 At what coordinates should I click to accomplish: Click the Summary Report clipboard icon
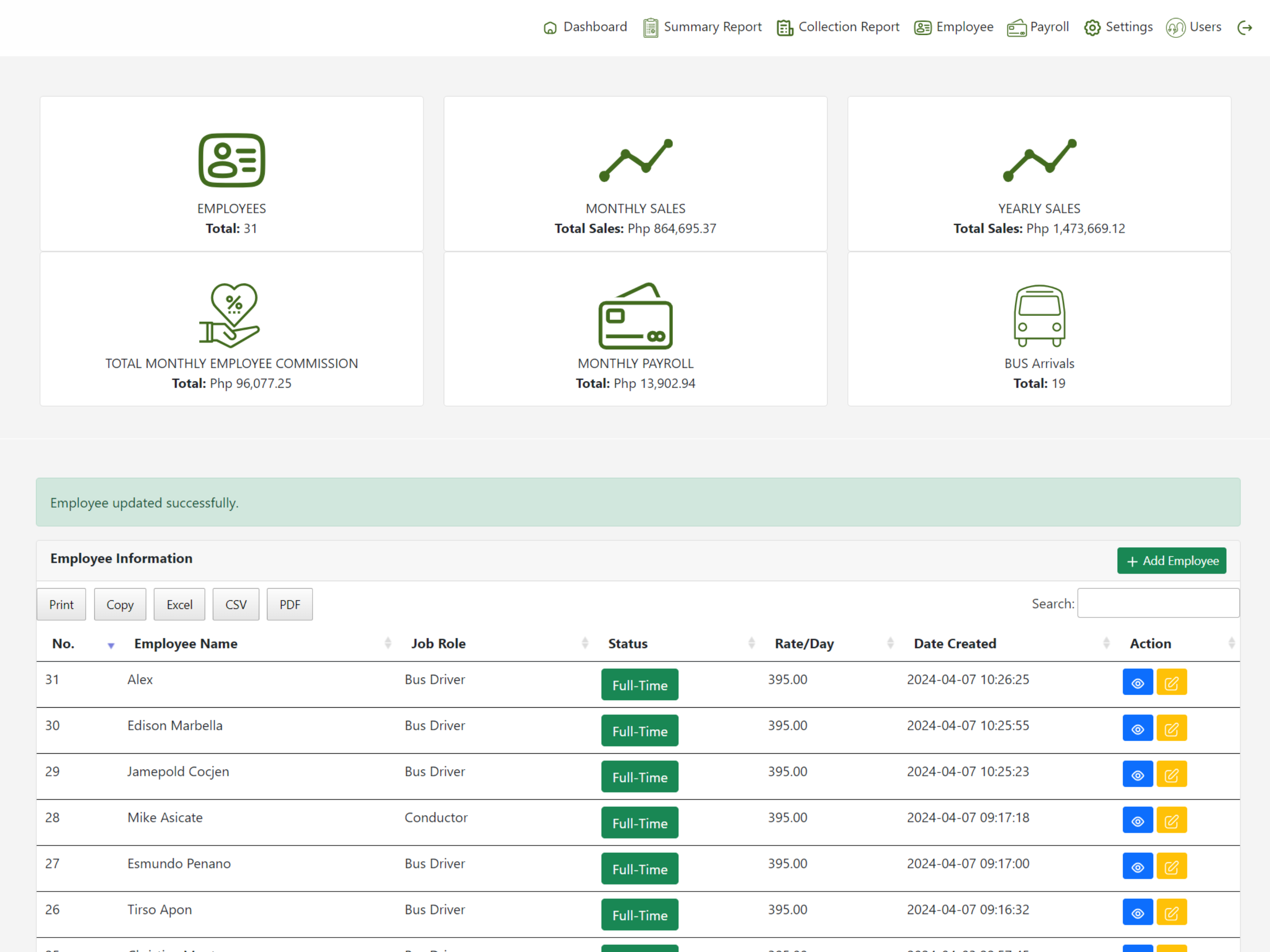pos(650,27)
